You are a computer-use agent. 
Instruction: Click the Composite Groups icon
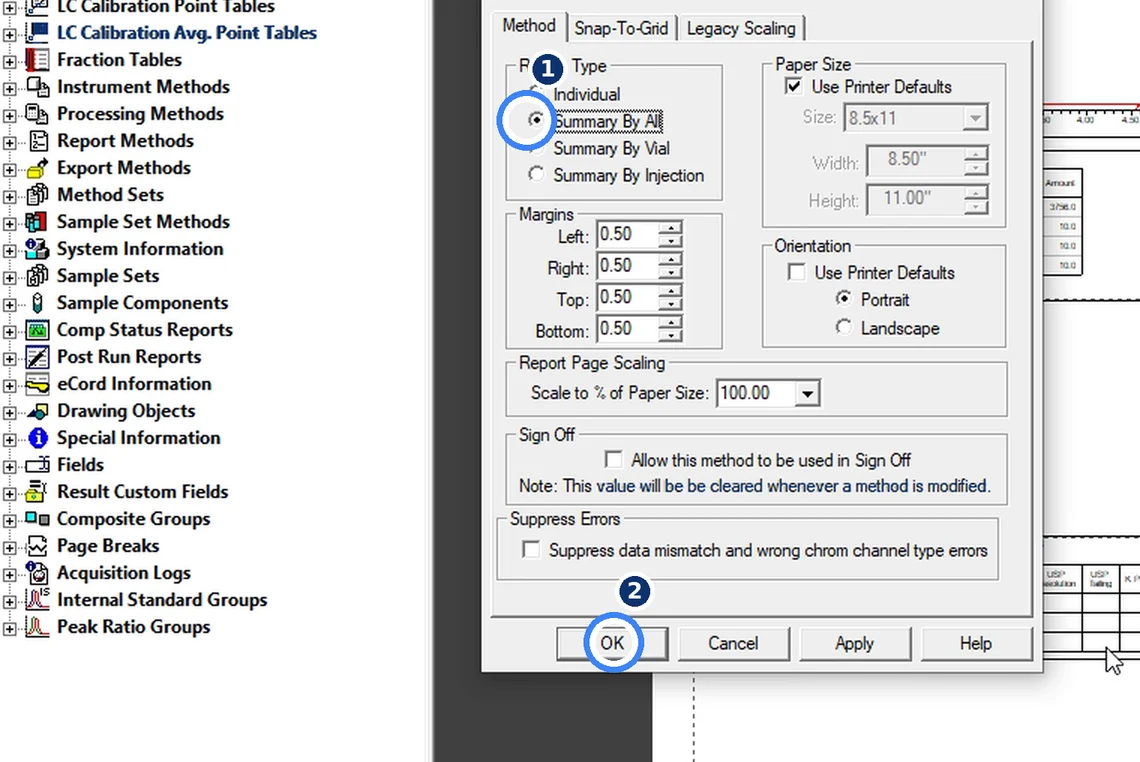click(37, 518)
